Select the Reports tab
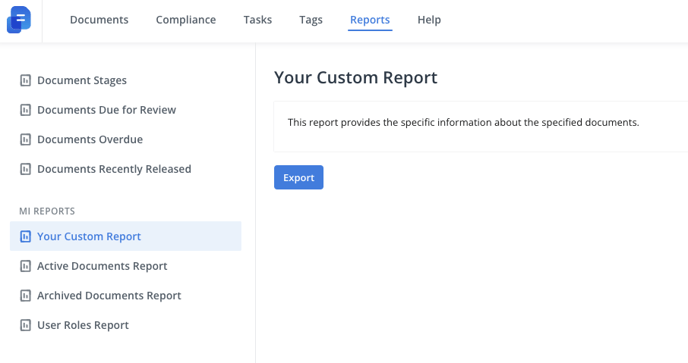This screenshot has width=688, height=363. [x=370, y=20]
